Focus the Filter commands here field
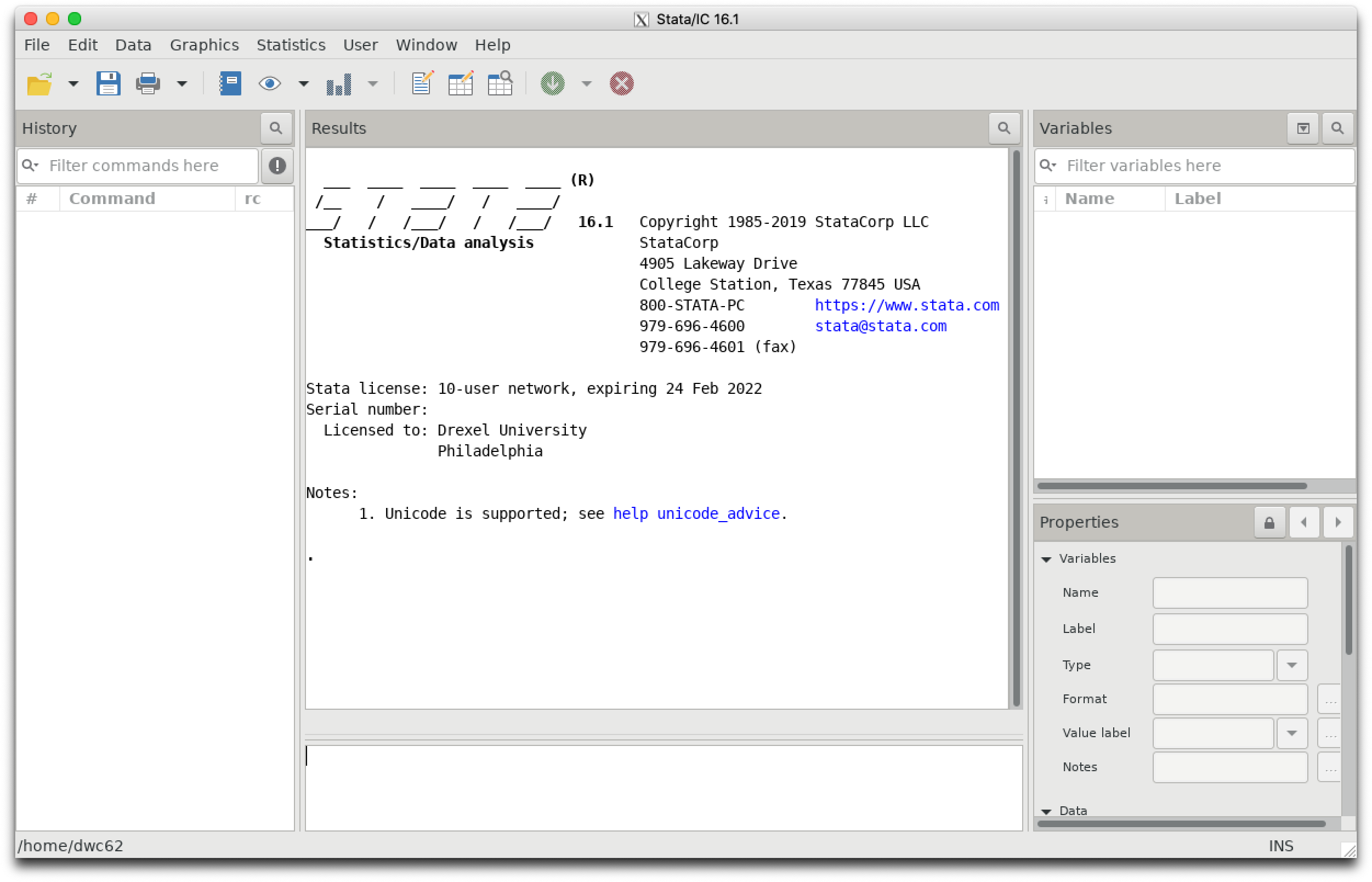 [138, 166]
